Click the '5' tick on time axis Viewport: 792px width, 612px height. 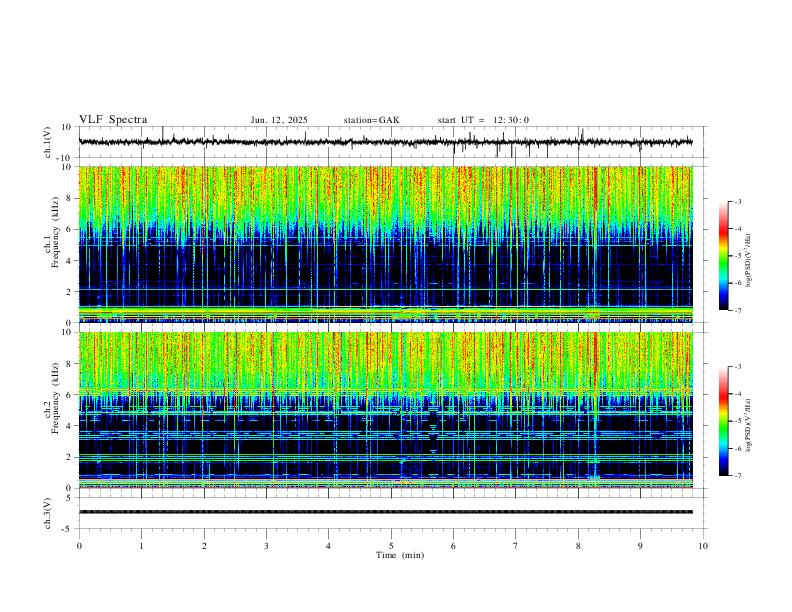click(x=391, y=546)
